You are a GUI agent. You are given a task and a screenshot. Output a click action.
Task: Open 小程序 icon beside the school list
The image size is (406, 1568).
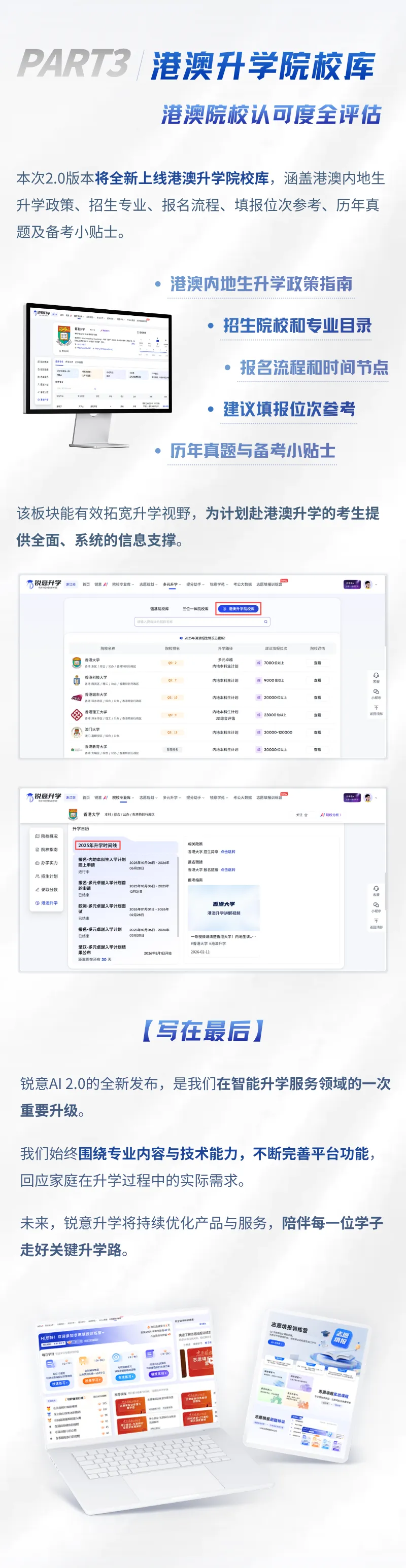pyautogui.click(x=376, y=691)
